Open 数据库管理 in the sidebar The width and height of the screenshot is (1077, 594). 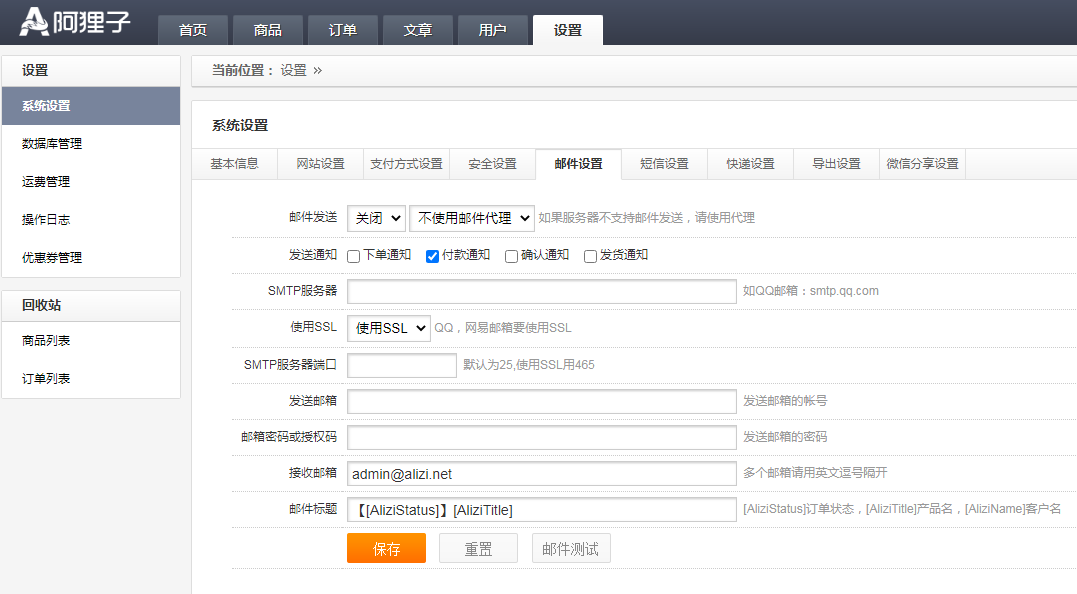click(52, 144)
